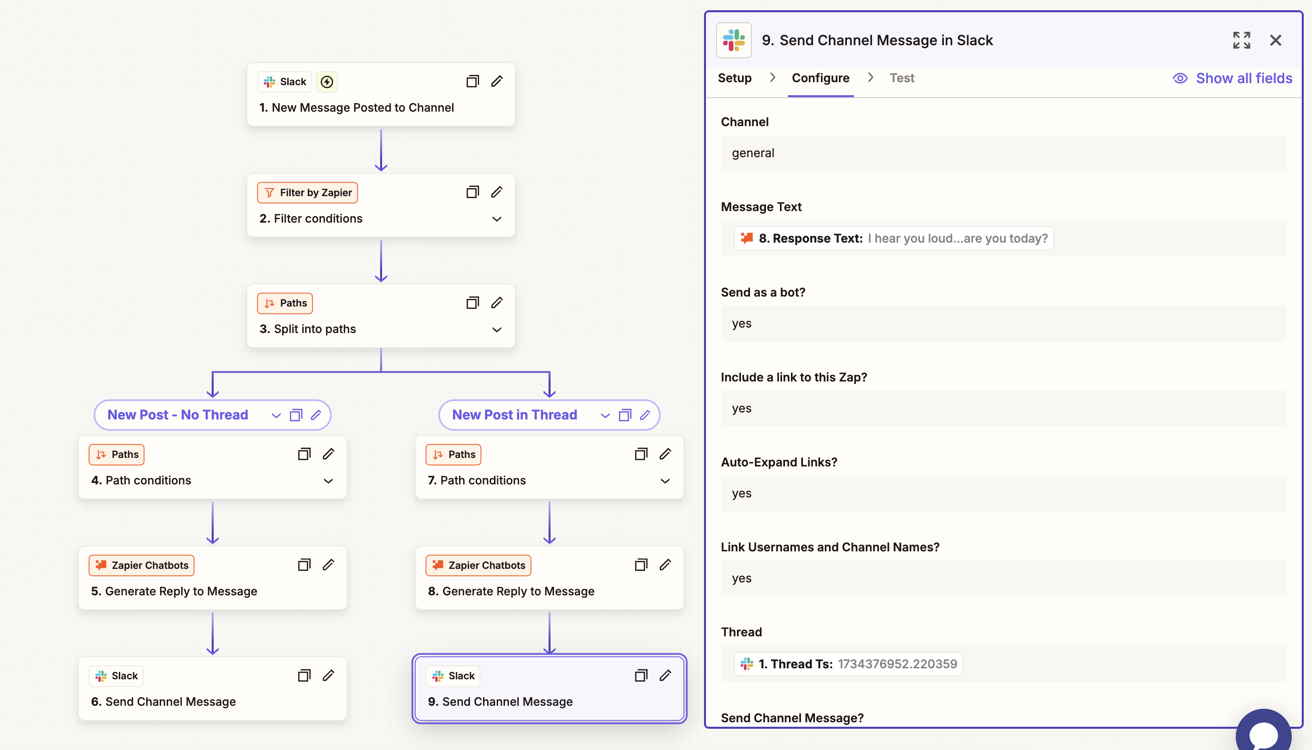The image size is (1312, 750).
Task: Edit step 9 Send Channel Message
Action: pos(665,676)
